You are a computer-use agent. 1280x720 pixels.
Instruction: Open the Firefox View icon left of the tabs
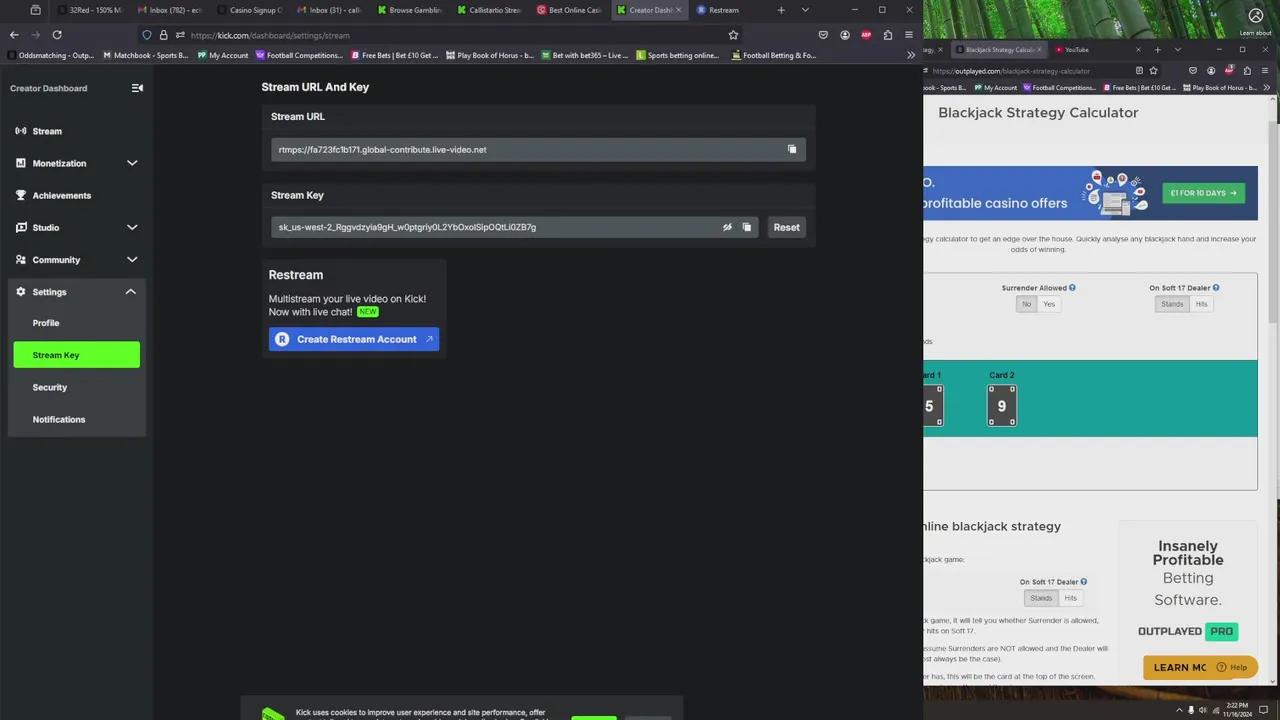pyautogui.click(x=36, y=10)
